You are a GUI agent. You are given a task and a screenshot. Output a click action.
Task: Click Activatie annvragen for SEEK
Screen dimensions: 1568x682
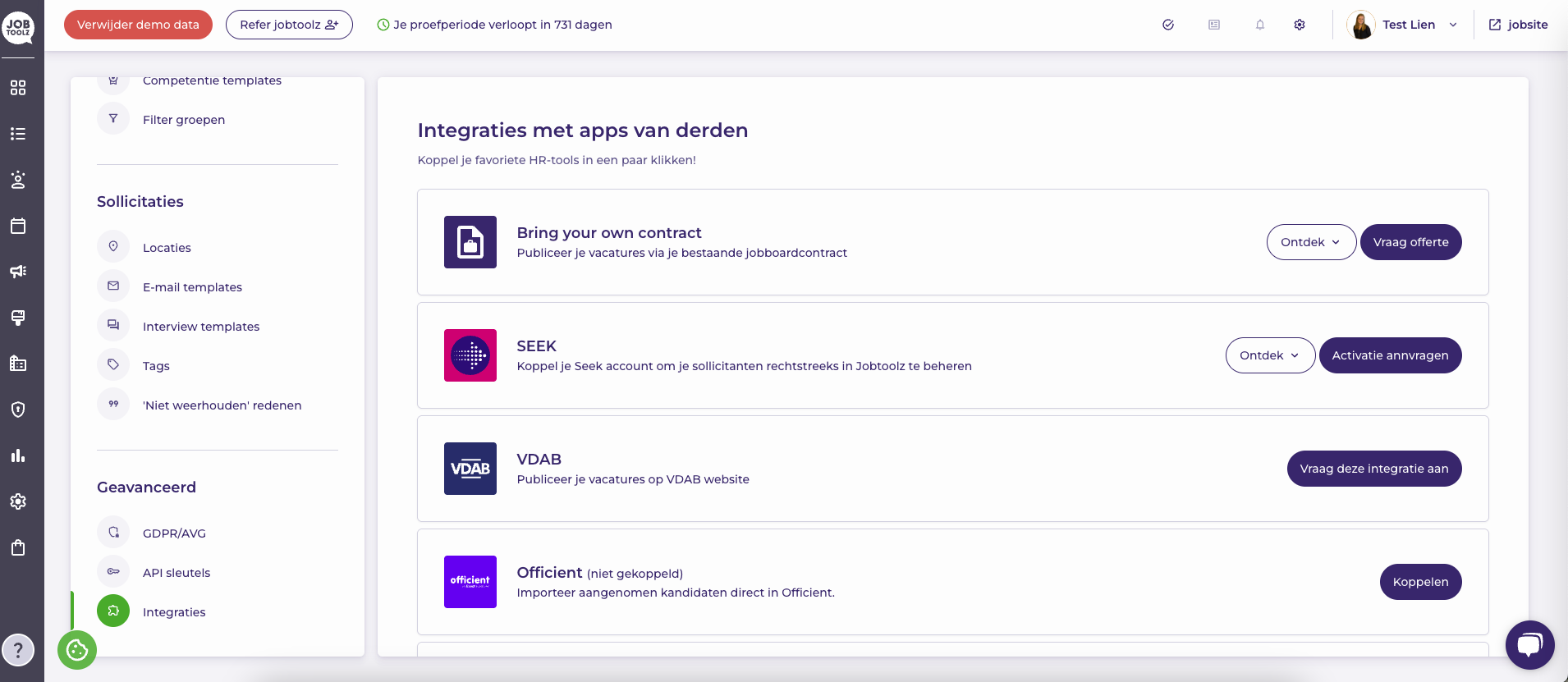tap(1390, 355)
